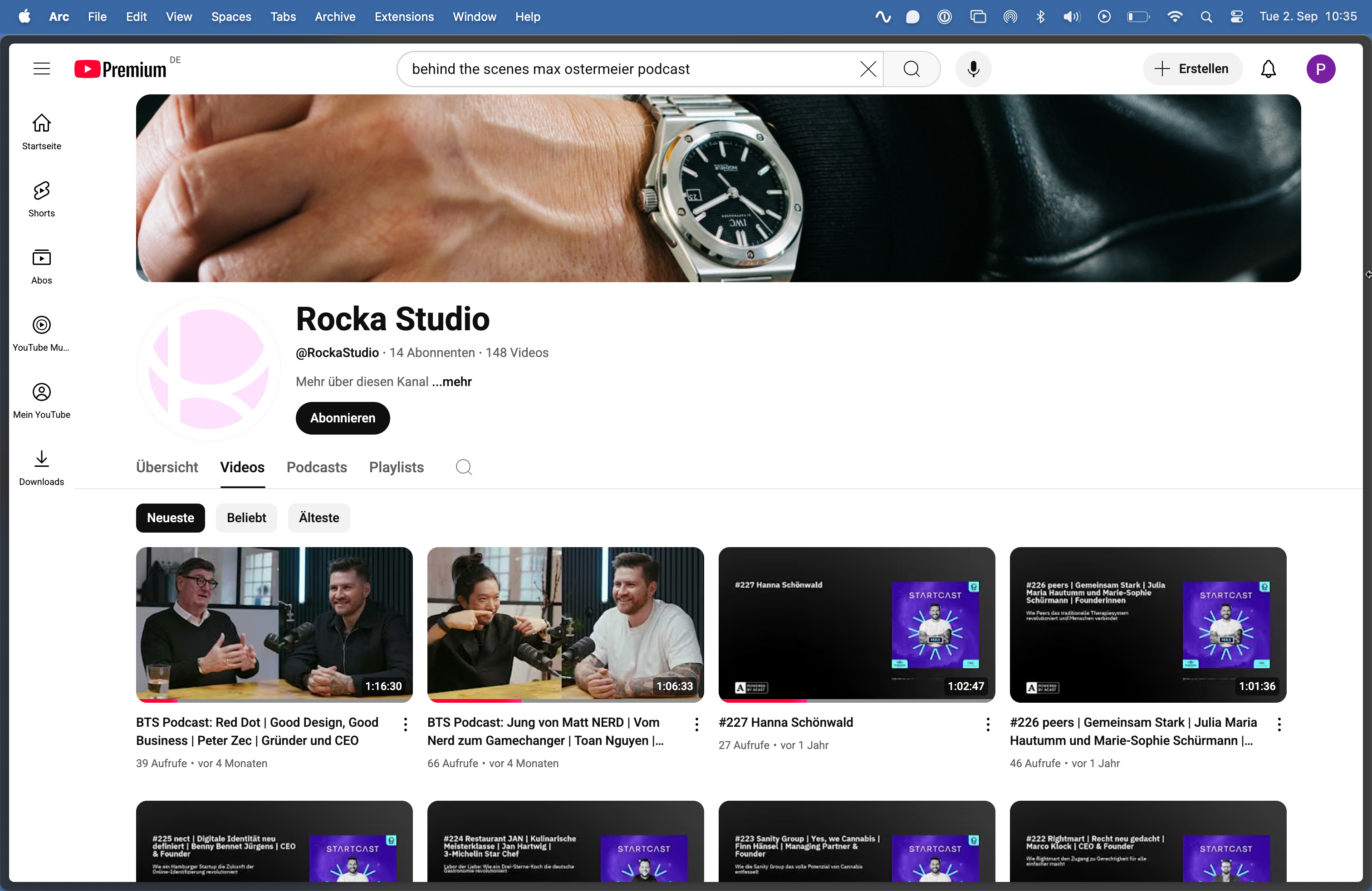Open options menu for #227 Hanna Schönwald
Screen dimensions: 1372x891
pyautogui.click(x=988, y=725)
